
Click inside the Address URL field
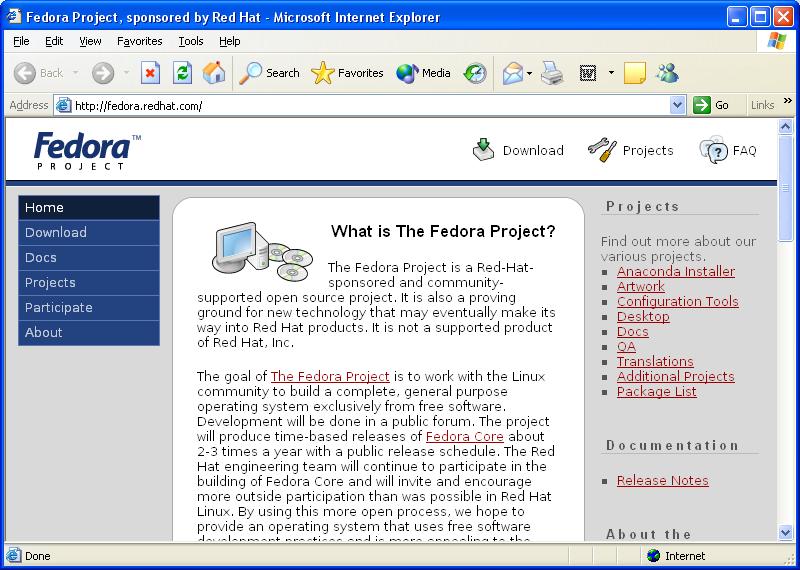[370, 106]
